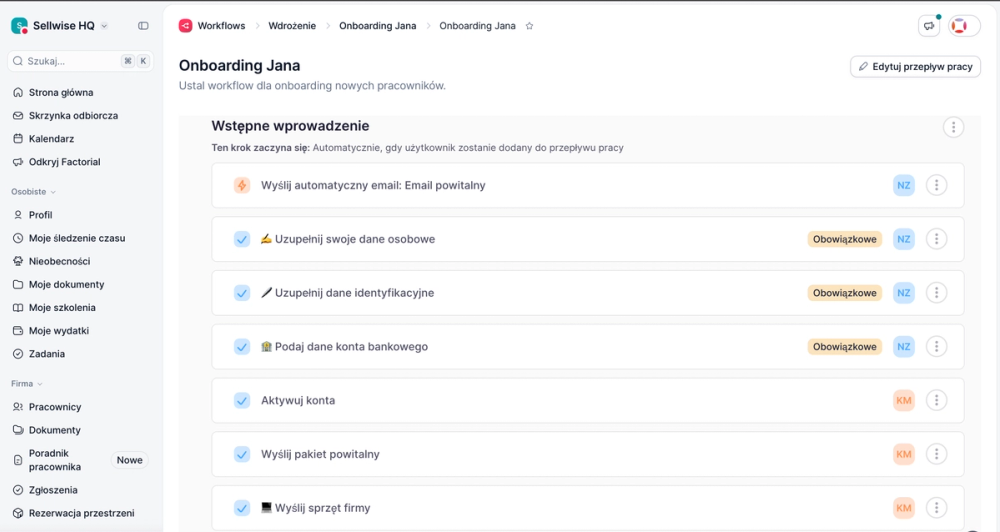Click the lightning automation icon on email row
This screenshot has height=532, width=1000.
pos(242,186)
